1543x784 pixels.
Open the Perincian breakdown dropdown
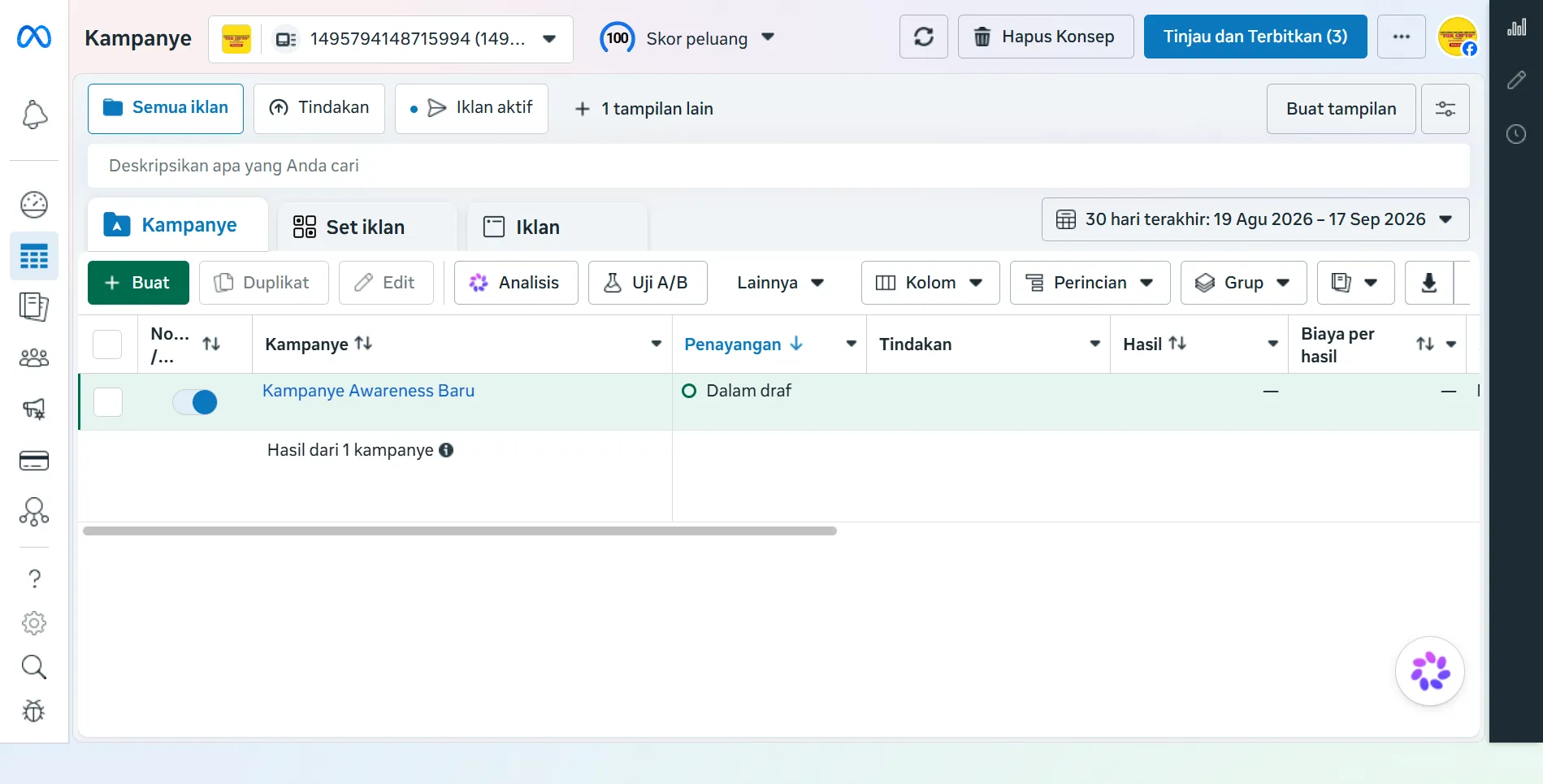1090,283
